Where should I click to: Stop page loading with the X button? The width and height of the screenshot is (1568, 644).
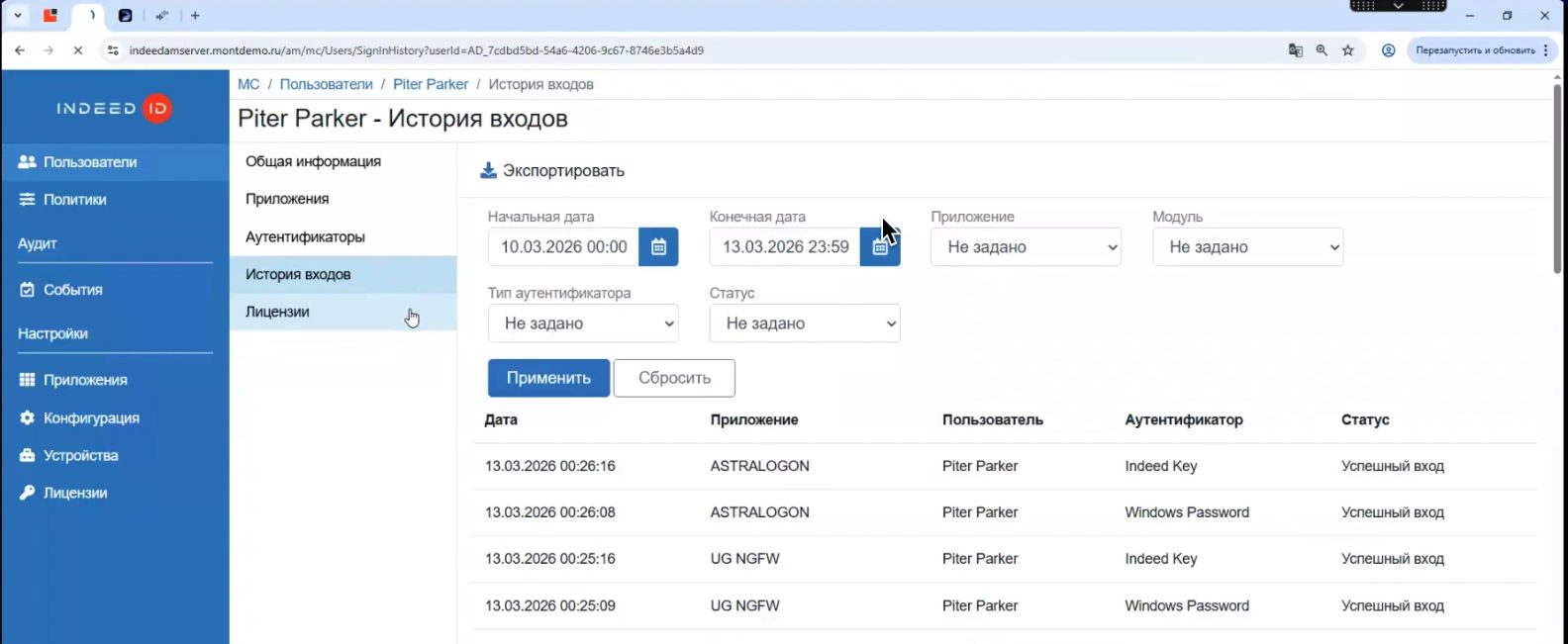pyautogui.click(x=77, y=50)
